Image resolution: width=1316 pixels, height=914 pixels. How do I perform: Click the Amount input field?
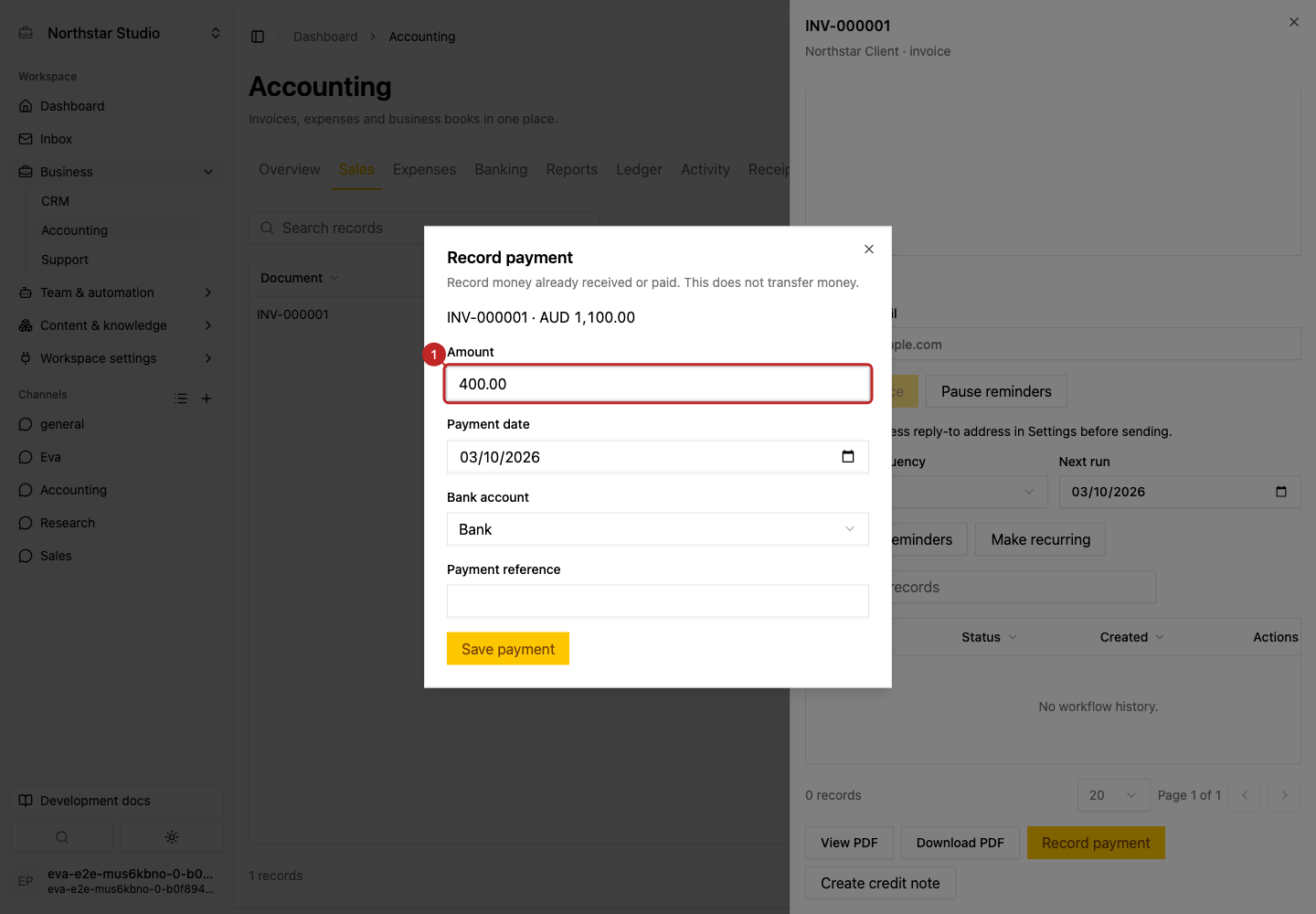(x=658, y=384)
